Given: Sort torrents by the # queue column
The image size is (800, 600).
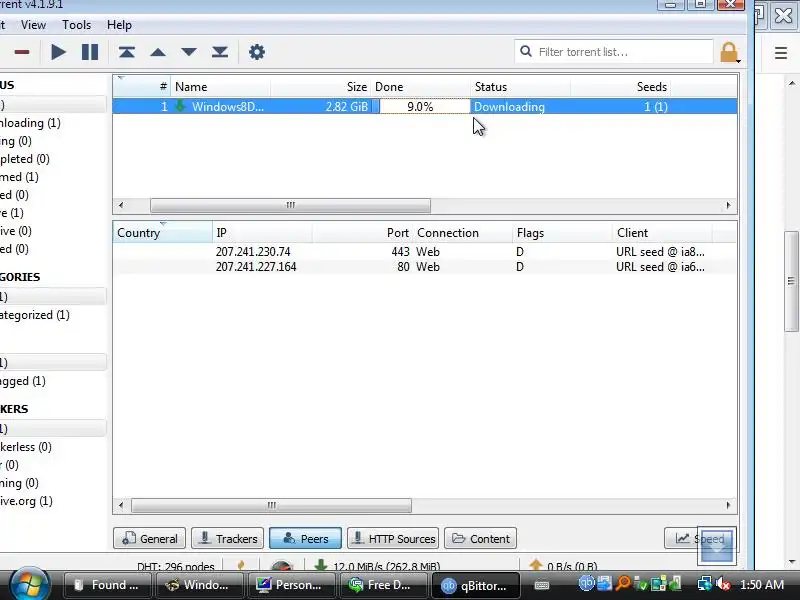Looking at the screenshot, I should click(x=142, y=87).
